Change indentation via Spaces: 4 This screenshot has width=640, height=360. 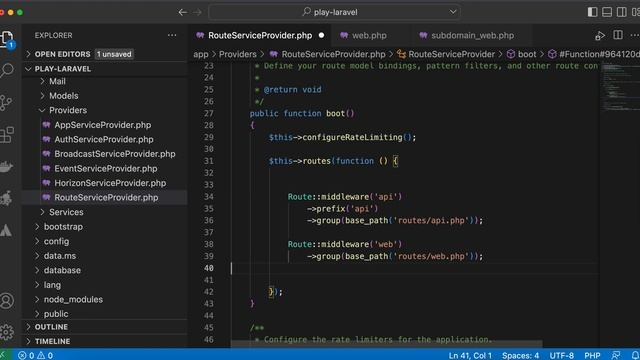point(520,356)
